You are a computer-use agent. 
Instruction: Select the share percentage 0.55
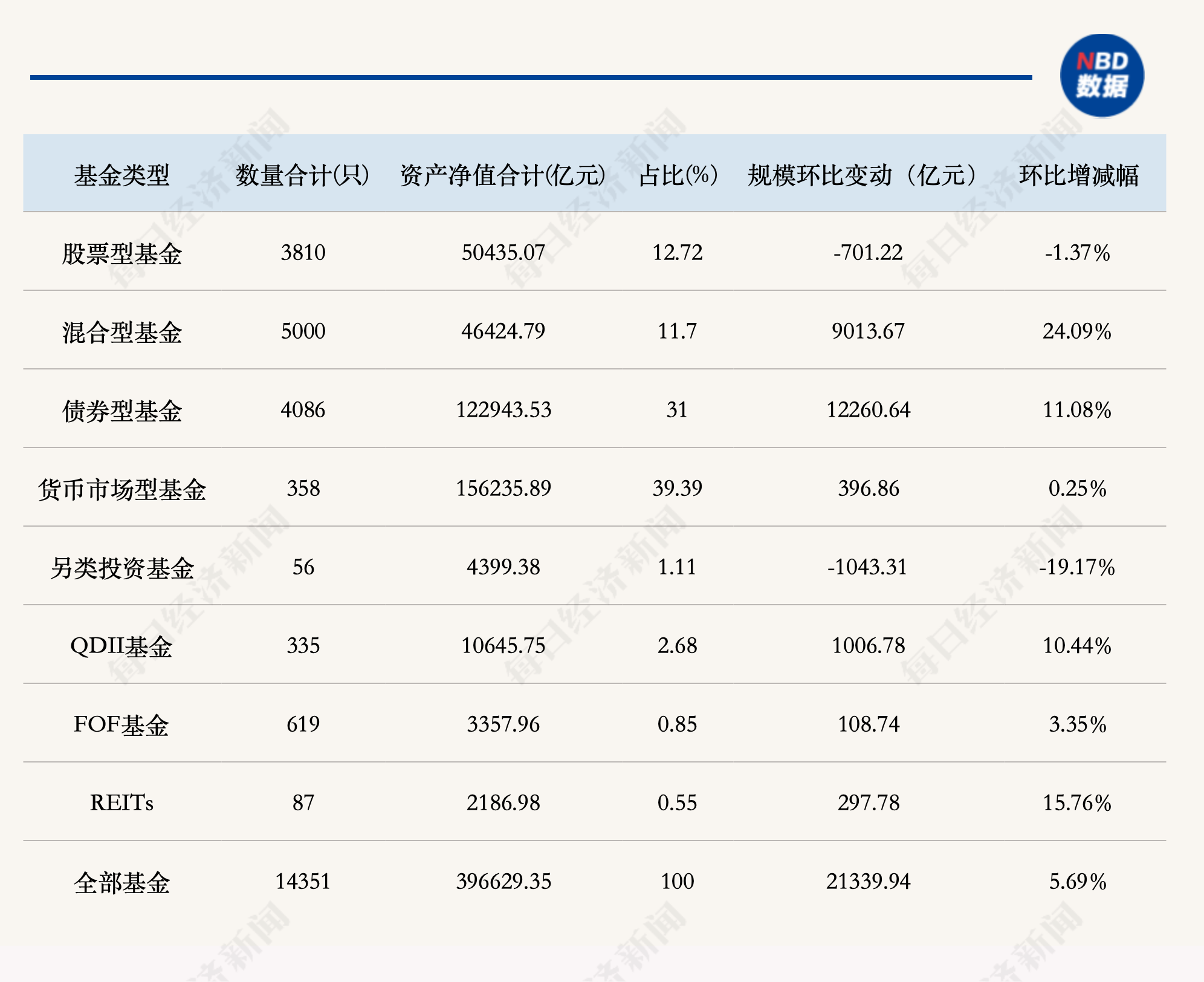coord(677,802)
